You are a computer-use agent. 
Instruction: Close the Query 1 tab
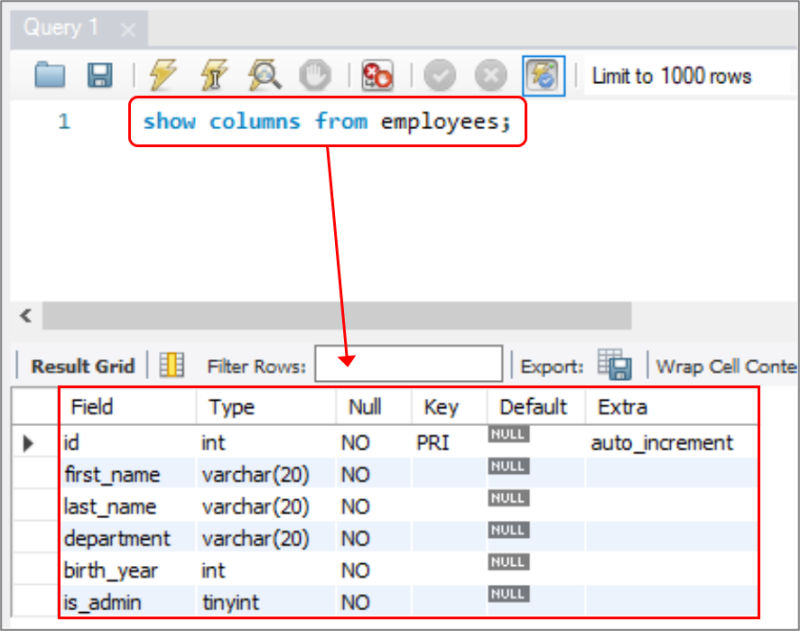[127, 29]
